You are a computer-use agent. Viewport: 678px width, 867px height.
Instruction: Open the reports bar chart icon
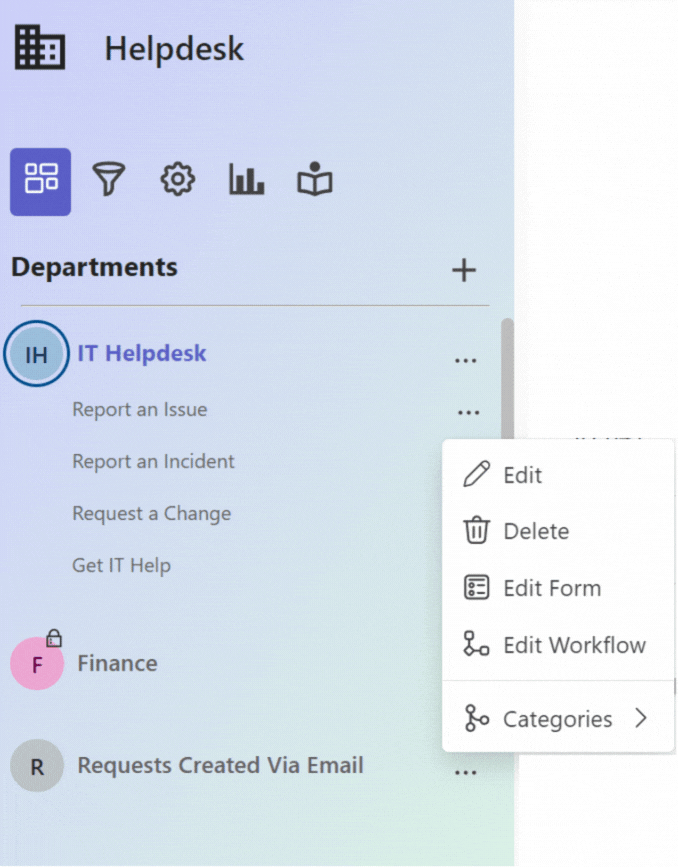pos(246,179)
